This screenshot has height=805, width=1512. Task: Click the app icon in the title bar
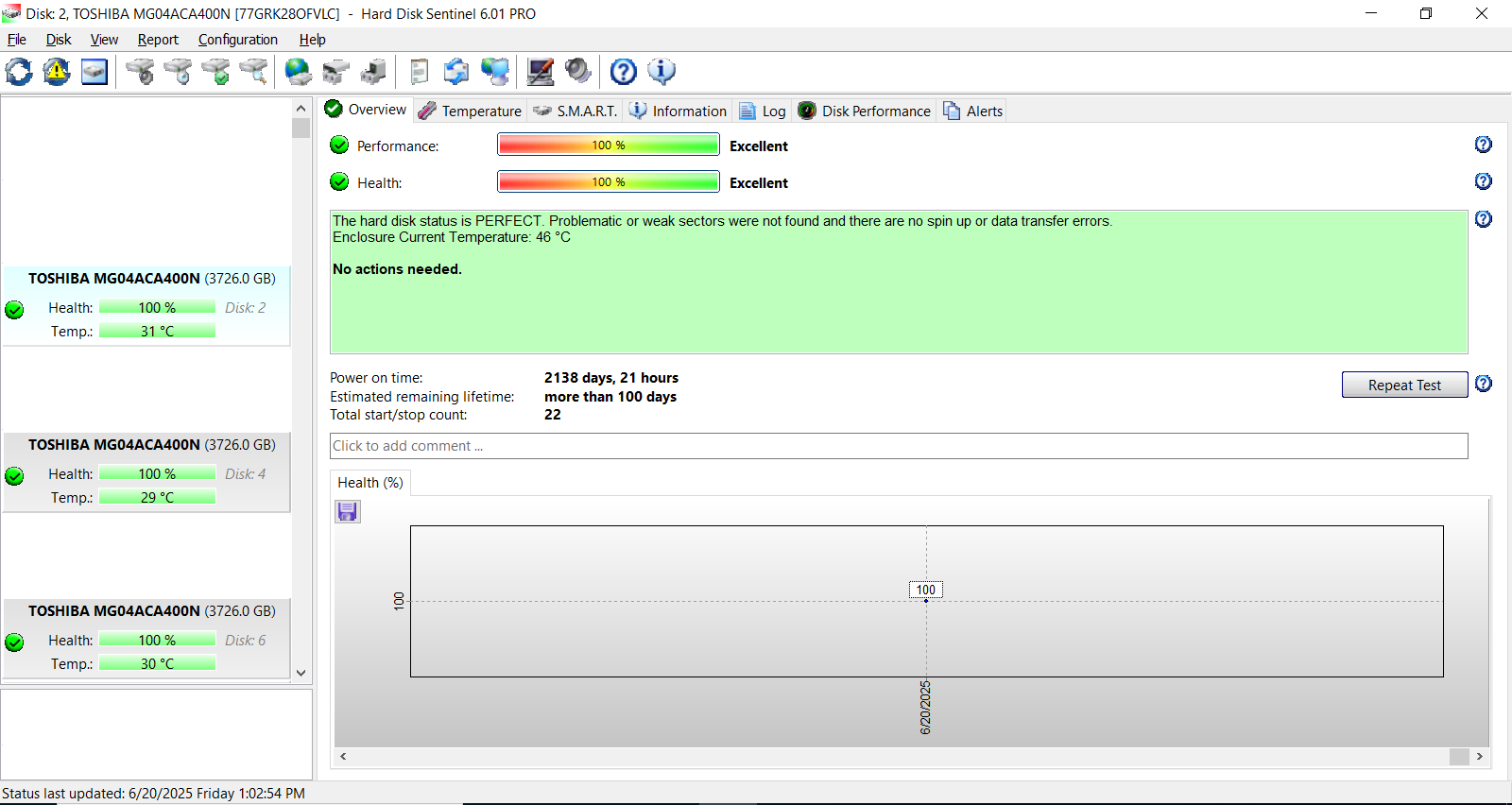pos(11,13)
